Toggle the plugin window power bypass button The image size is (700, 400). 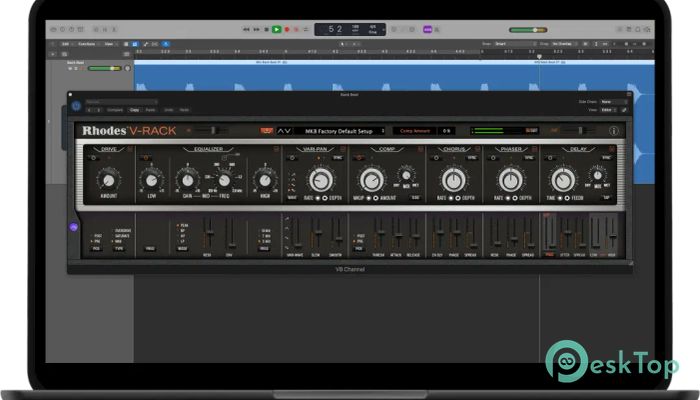coord(76,106)
